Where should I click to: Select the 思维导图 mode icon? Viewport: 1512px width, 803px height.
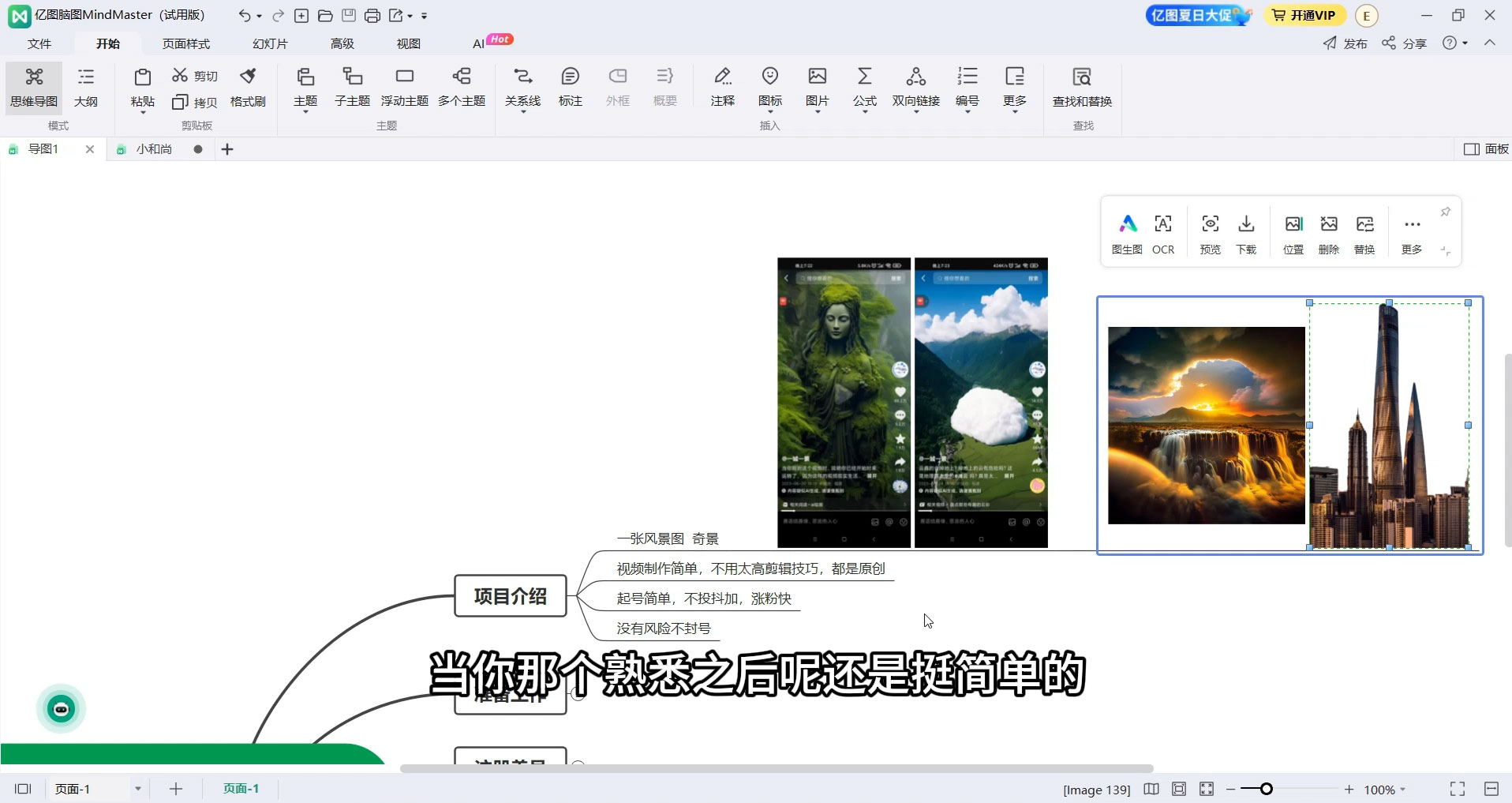click(x=33, y=87)
